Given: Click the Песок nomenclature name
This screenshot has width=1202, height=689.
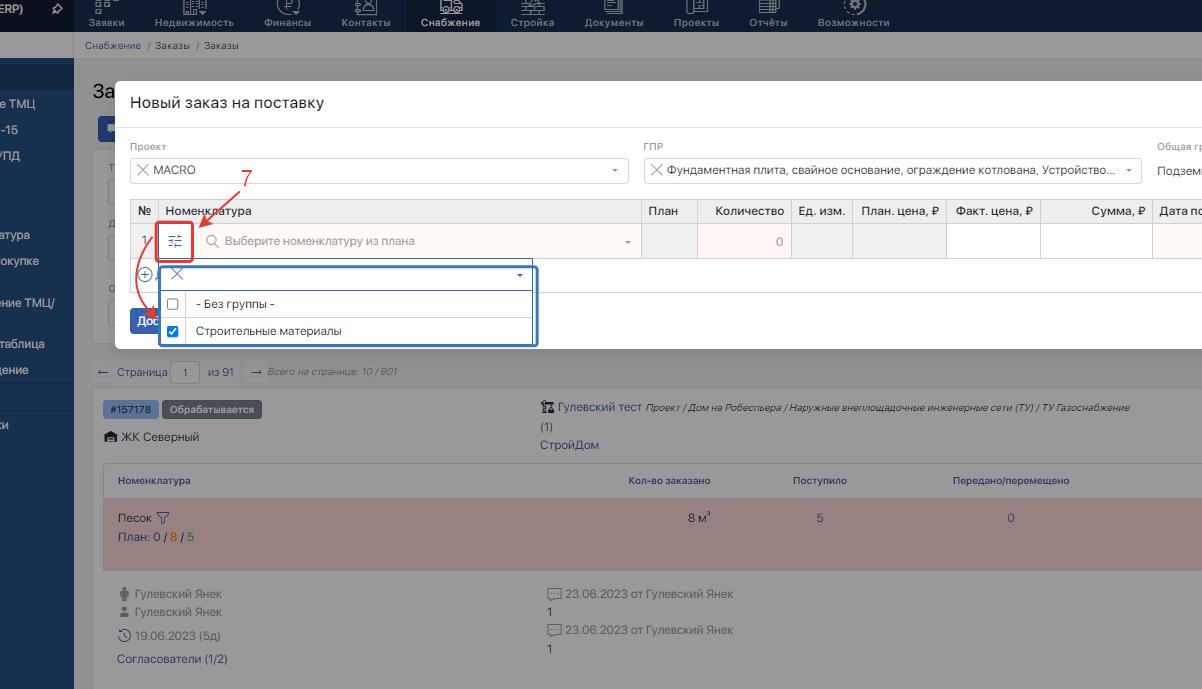Looking at the screenshot, I should click(x=135, y=518).
